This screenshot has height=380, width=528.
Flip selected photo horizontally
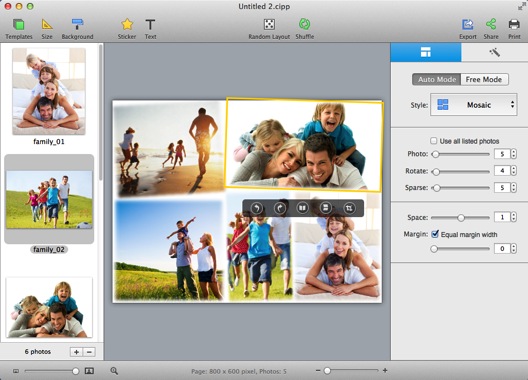tap(302, 208)
